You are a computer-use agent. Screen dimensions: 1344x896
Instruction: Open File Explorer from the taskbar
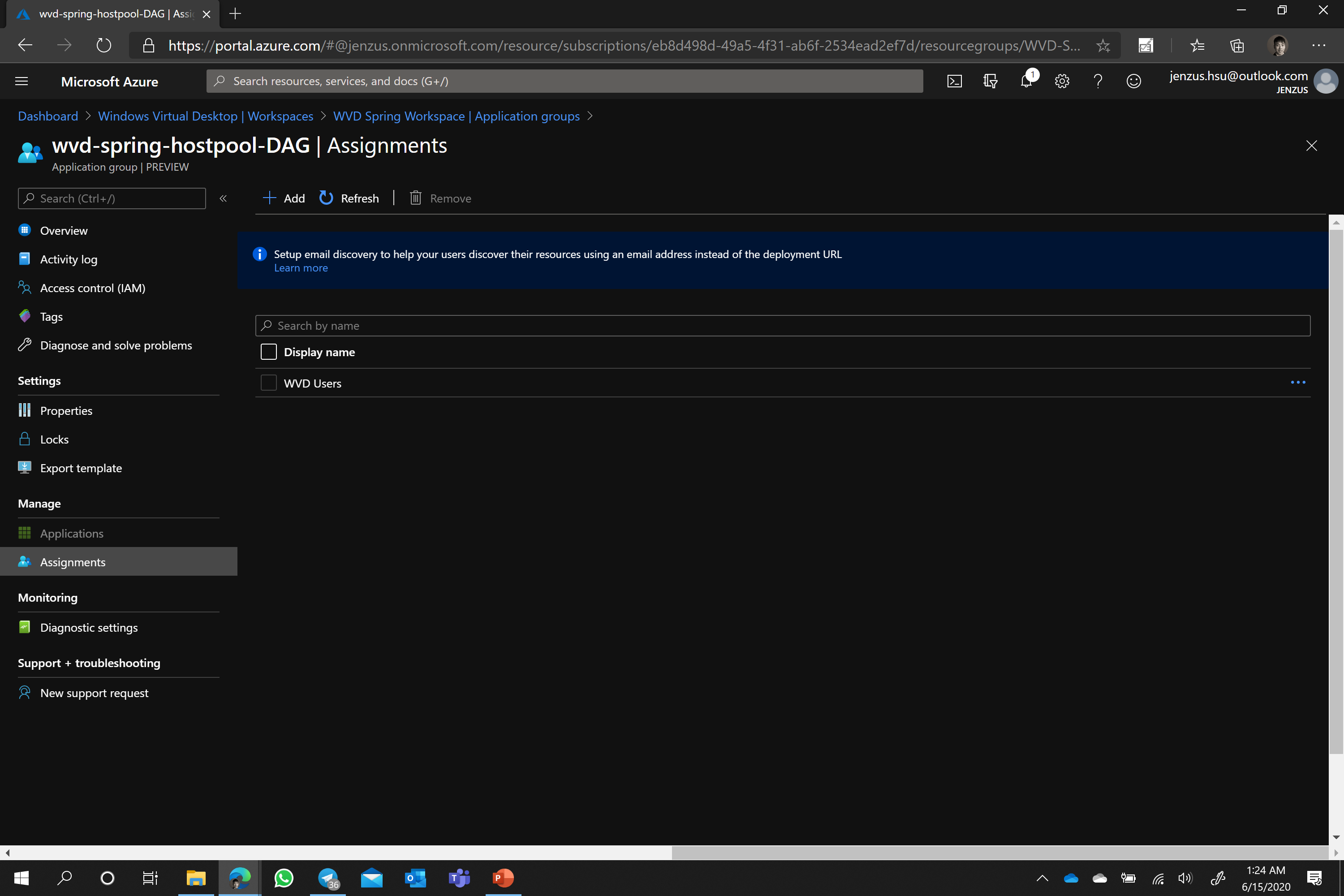tap(196, 878)
